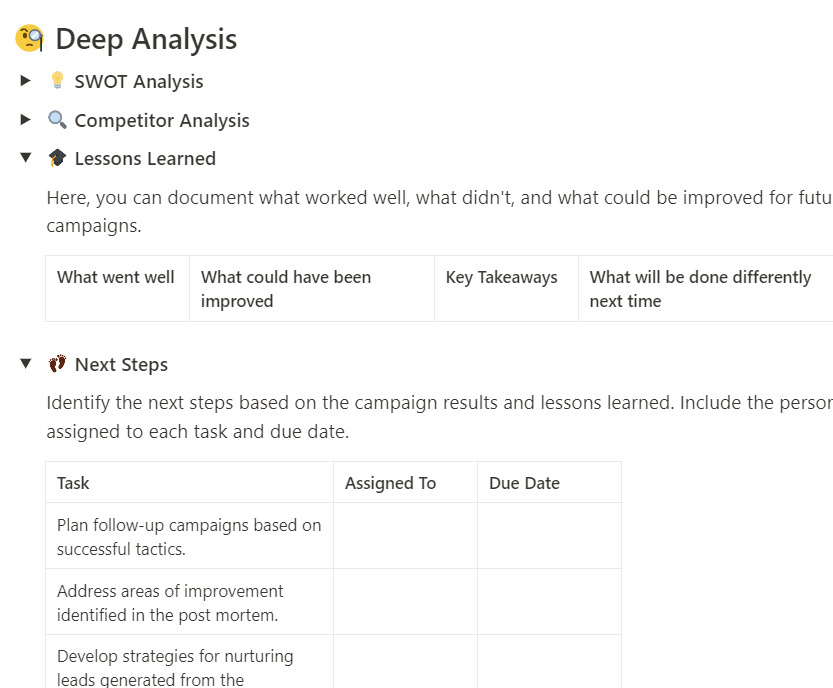Click the Assigned To cell for follow-up campaigns
833x688 pixels.
pyautogui.click(x=405, y=536)
